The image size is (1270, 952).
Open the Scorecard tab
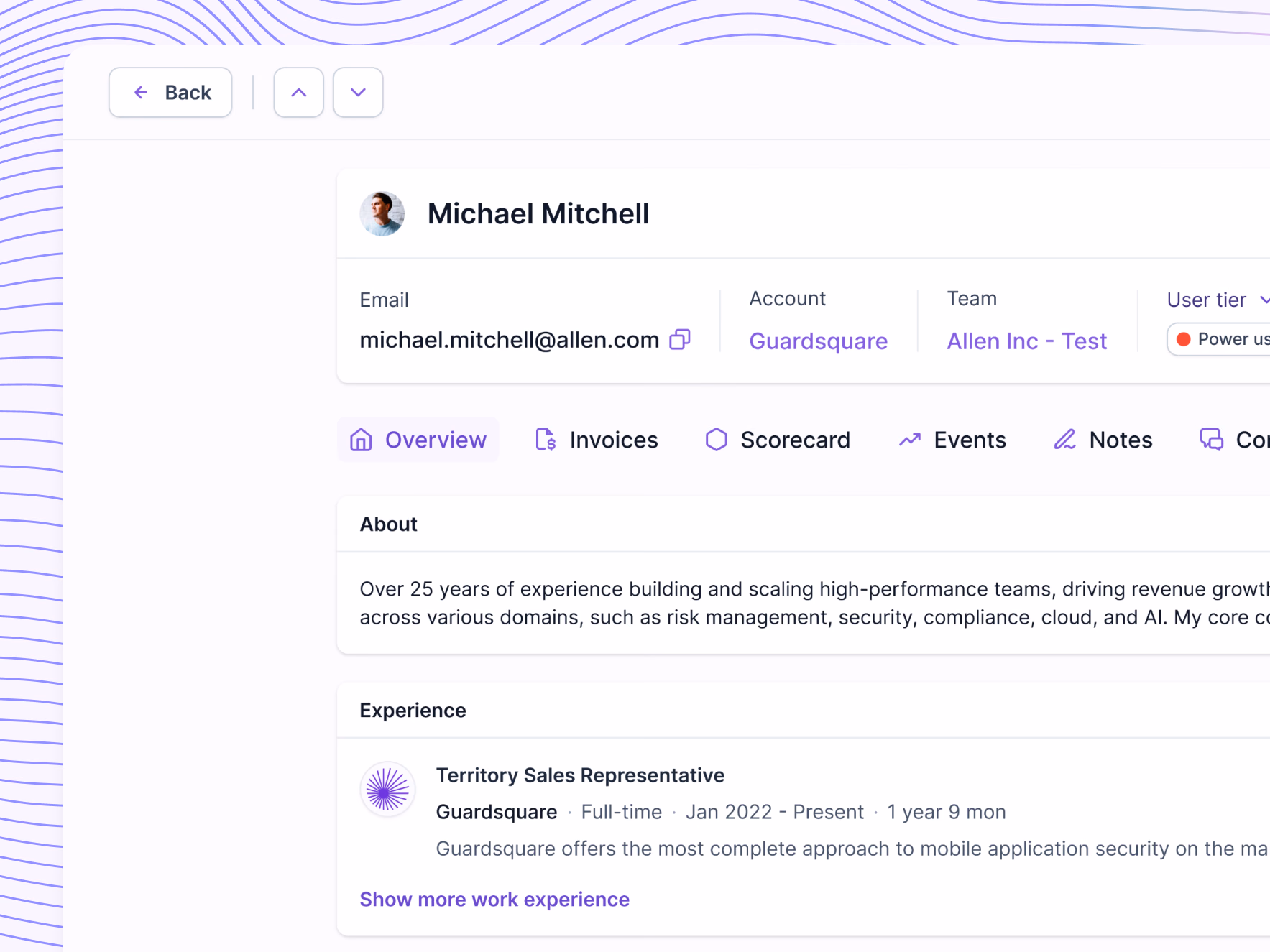[778, 440]
